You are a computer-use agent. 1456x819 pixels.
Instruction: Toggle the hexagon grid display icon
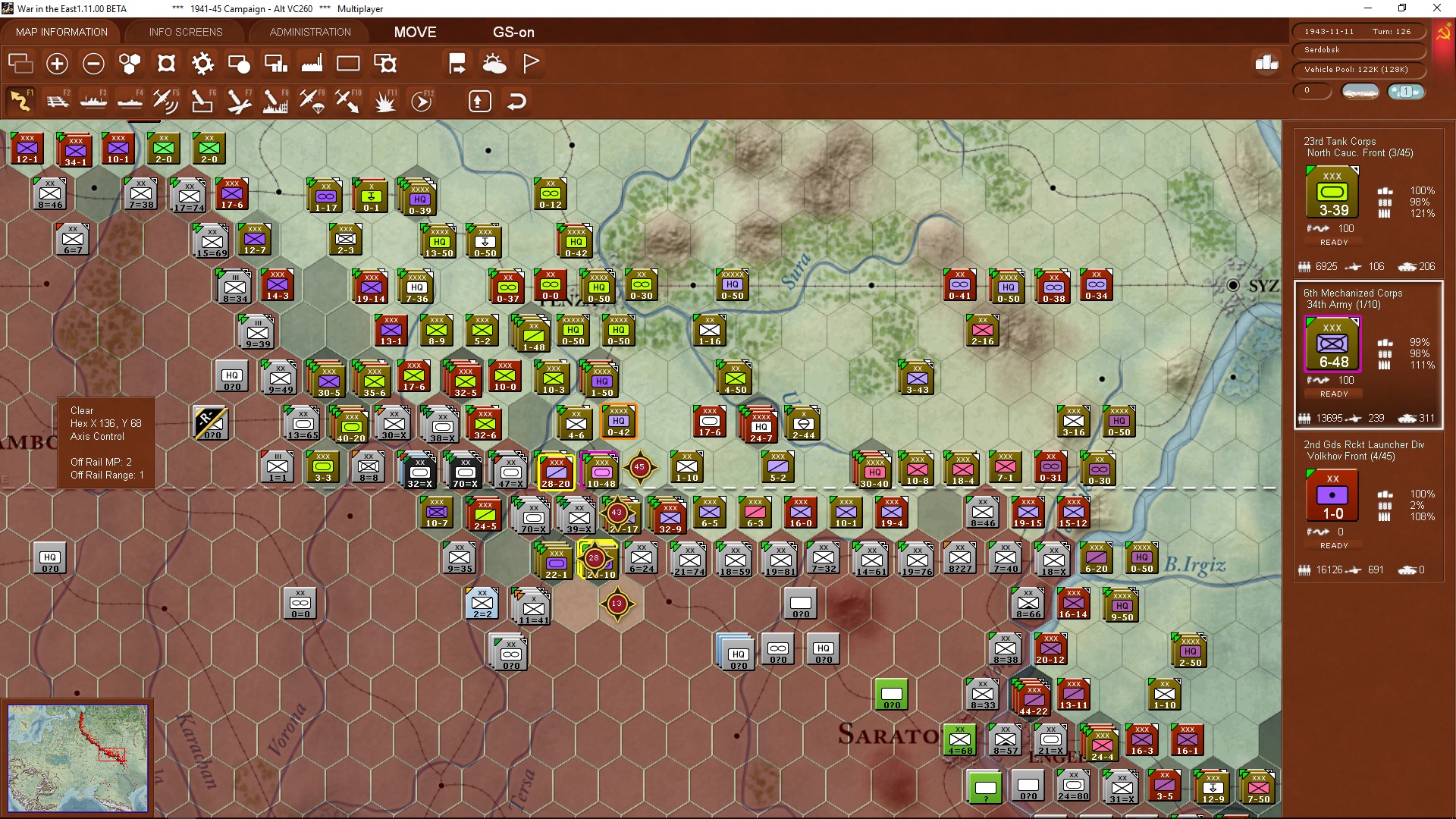[x=130, y=64]
